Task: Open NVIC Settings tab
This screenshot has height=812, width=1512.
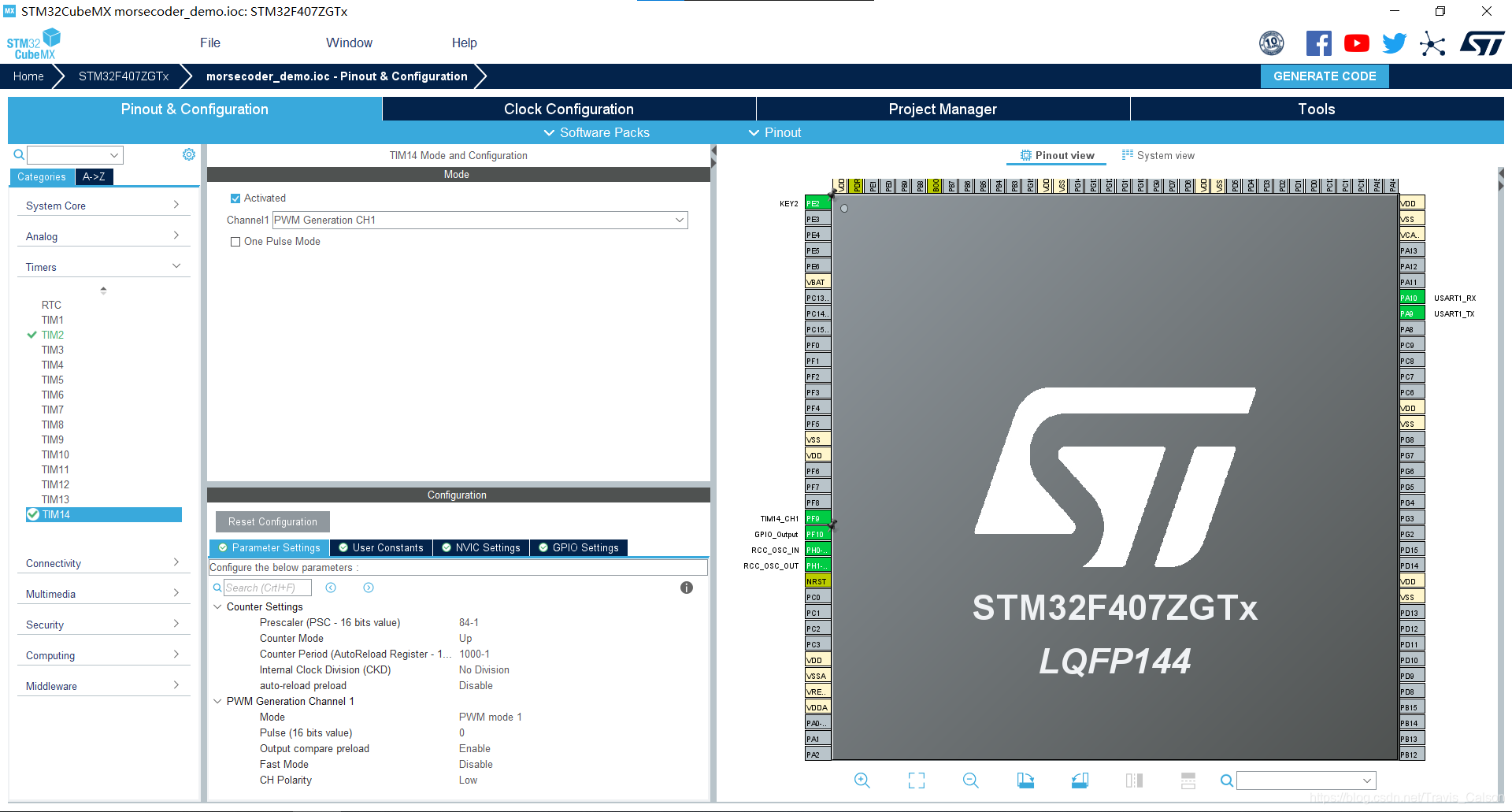Action: (480, 547)
